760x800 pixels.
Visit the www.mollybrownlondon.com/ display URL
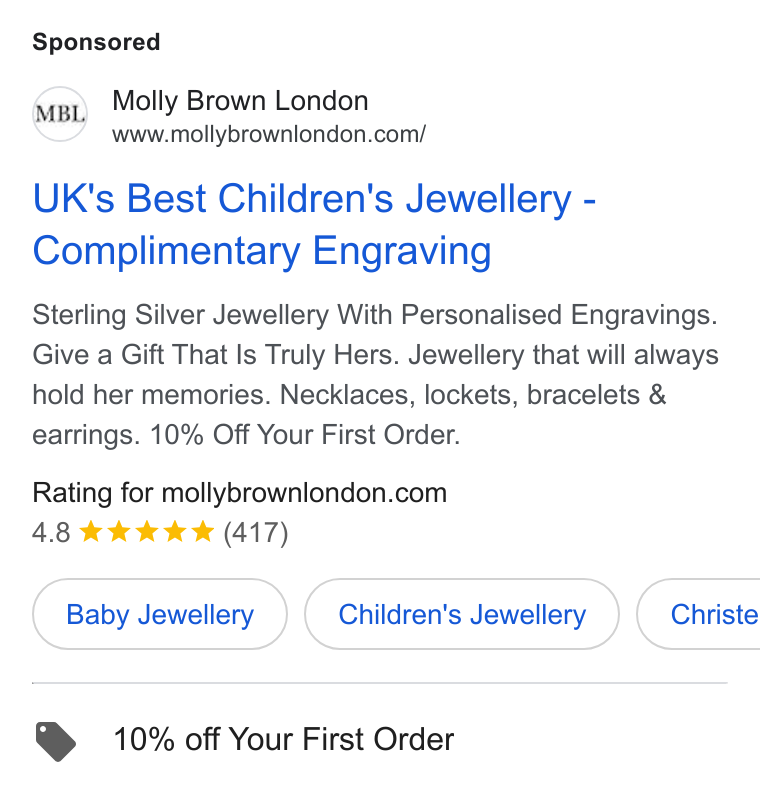pyautogui.click(x=269, y=134)
